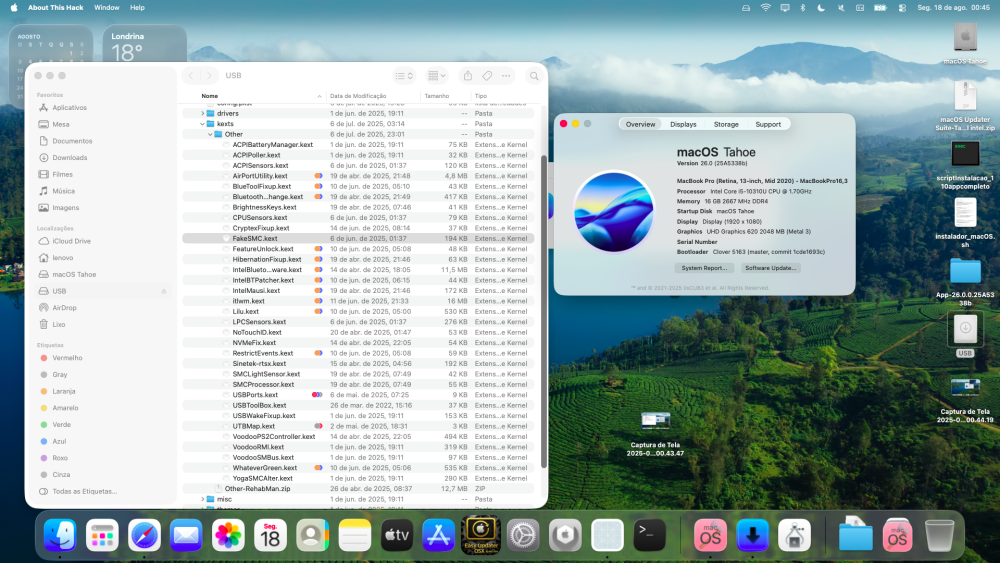The width and height of the screenshot is (1000, 563).
Task: Sort by Data de Modificação column
Action: pyautogui.click(x=358, y=96)
